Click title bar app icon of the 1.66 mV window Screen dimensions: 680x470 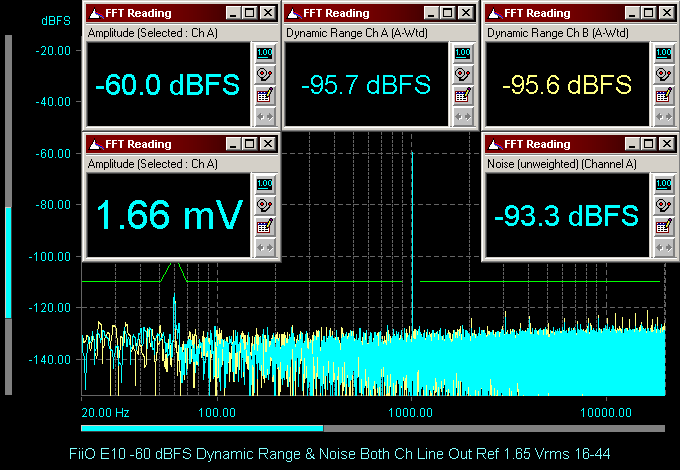tap(95, 144)
